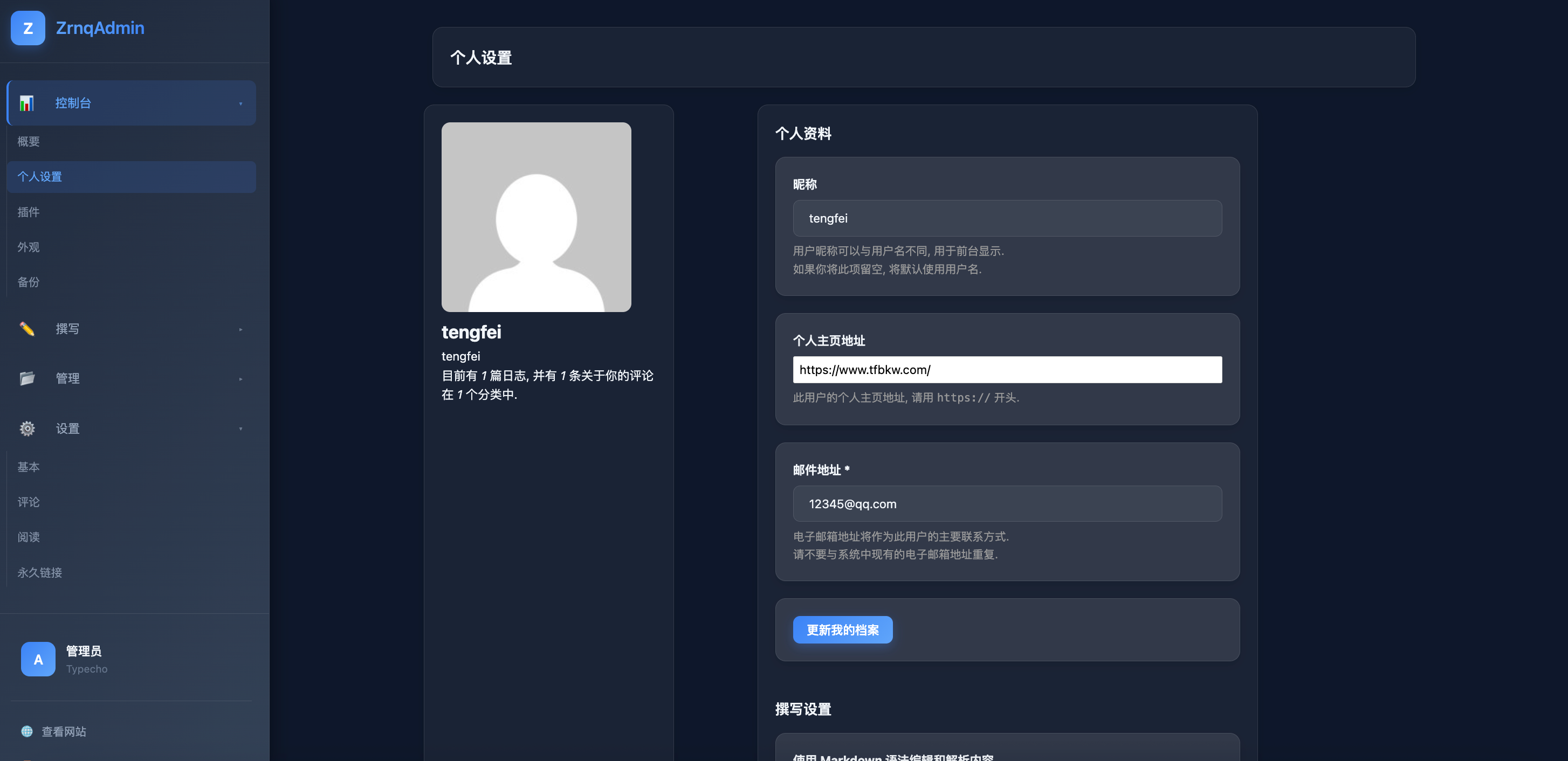The height and width of the screenshot is (761, 1568).
Task: Click the administrator 'A' avatar icon
Action: (x=38, y=659)
